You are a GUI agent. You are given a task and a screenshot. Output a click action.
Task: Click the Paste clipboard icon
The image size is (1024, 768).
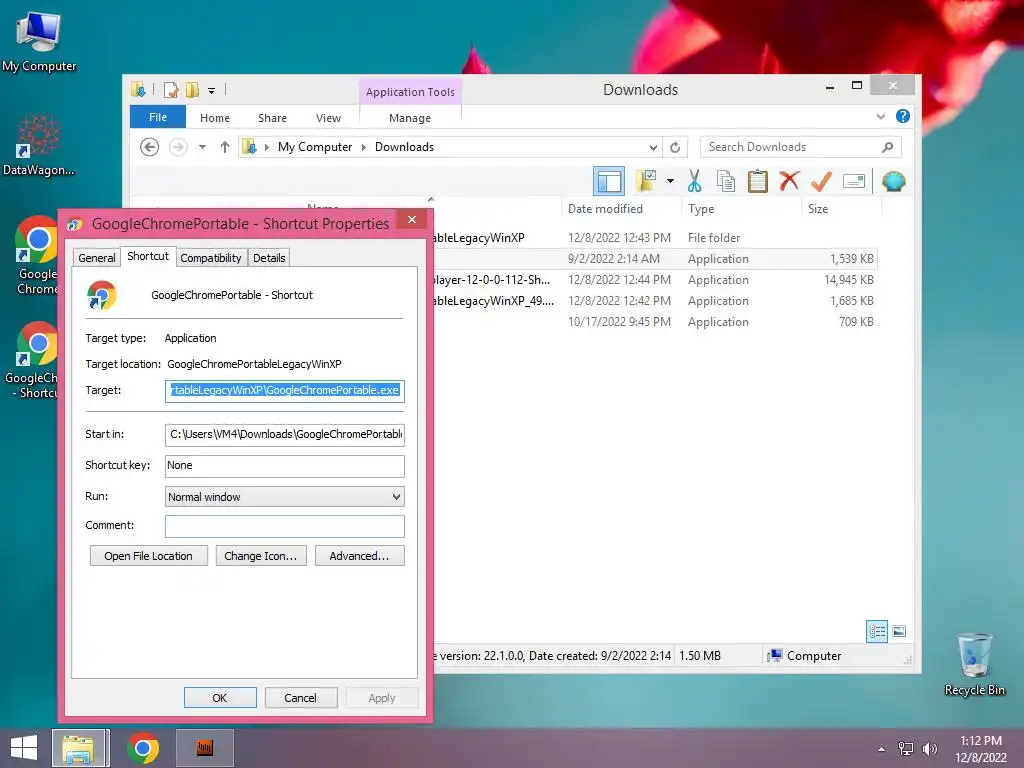(758, 181)
